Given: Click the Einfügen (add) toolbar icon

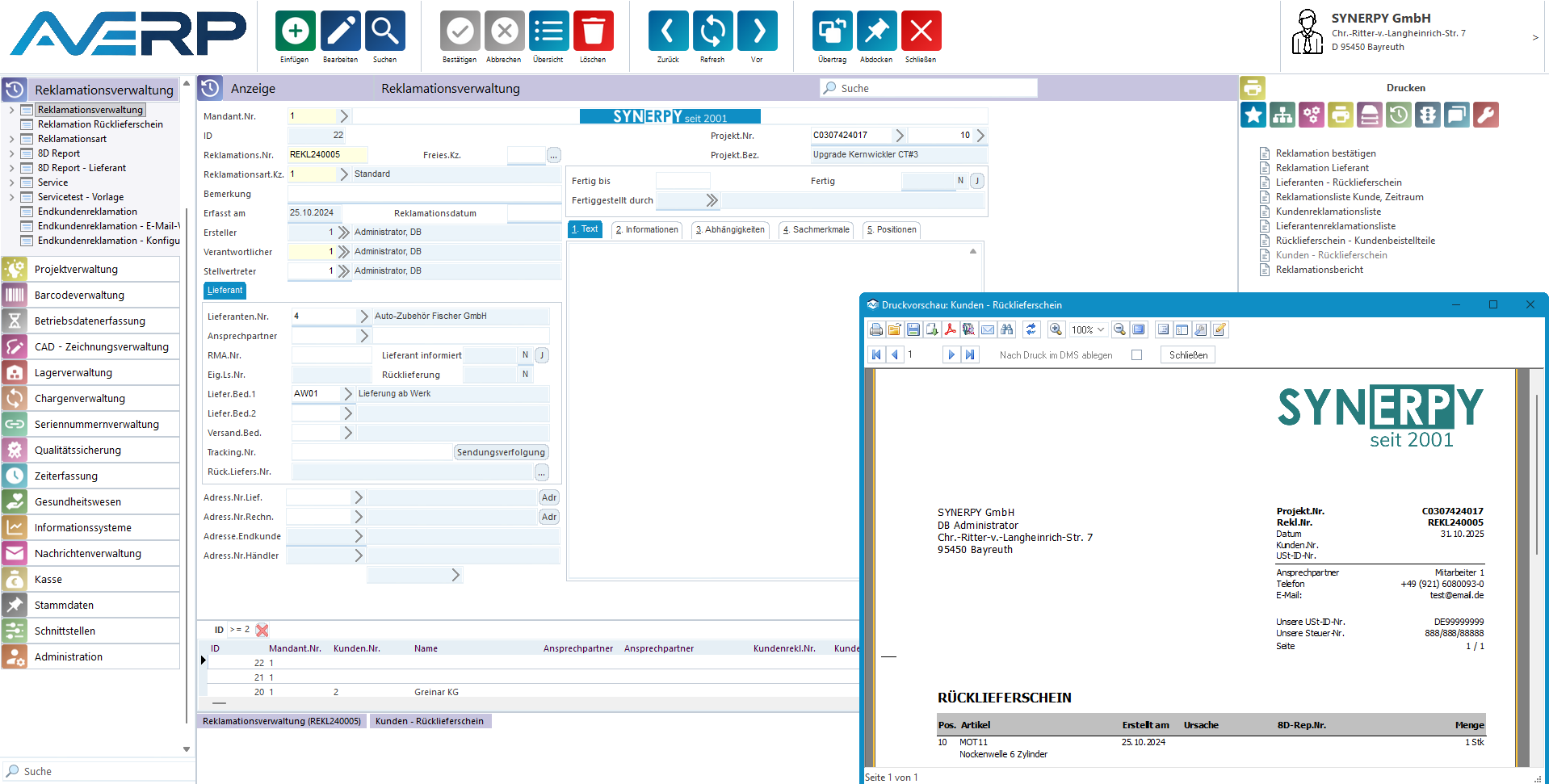Looking at the screenshot, I should 295,32.
